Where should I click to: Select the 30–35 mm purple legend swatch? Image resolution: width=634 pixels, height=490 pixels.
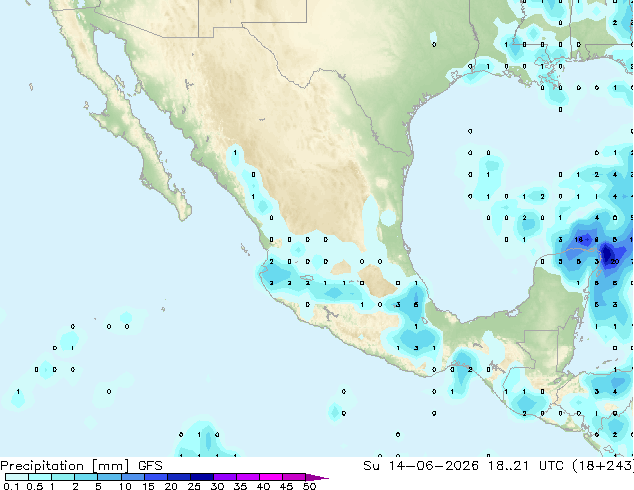pos(224,477)
